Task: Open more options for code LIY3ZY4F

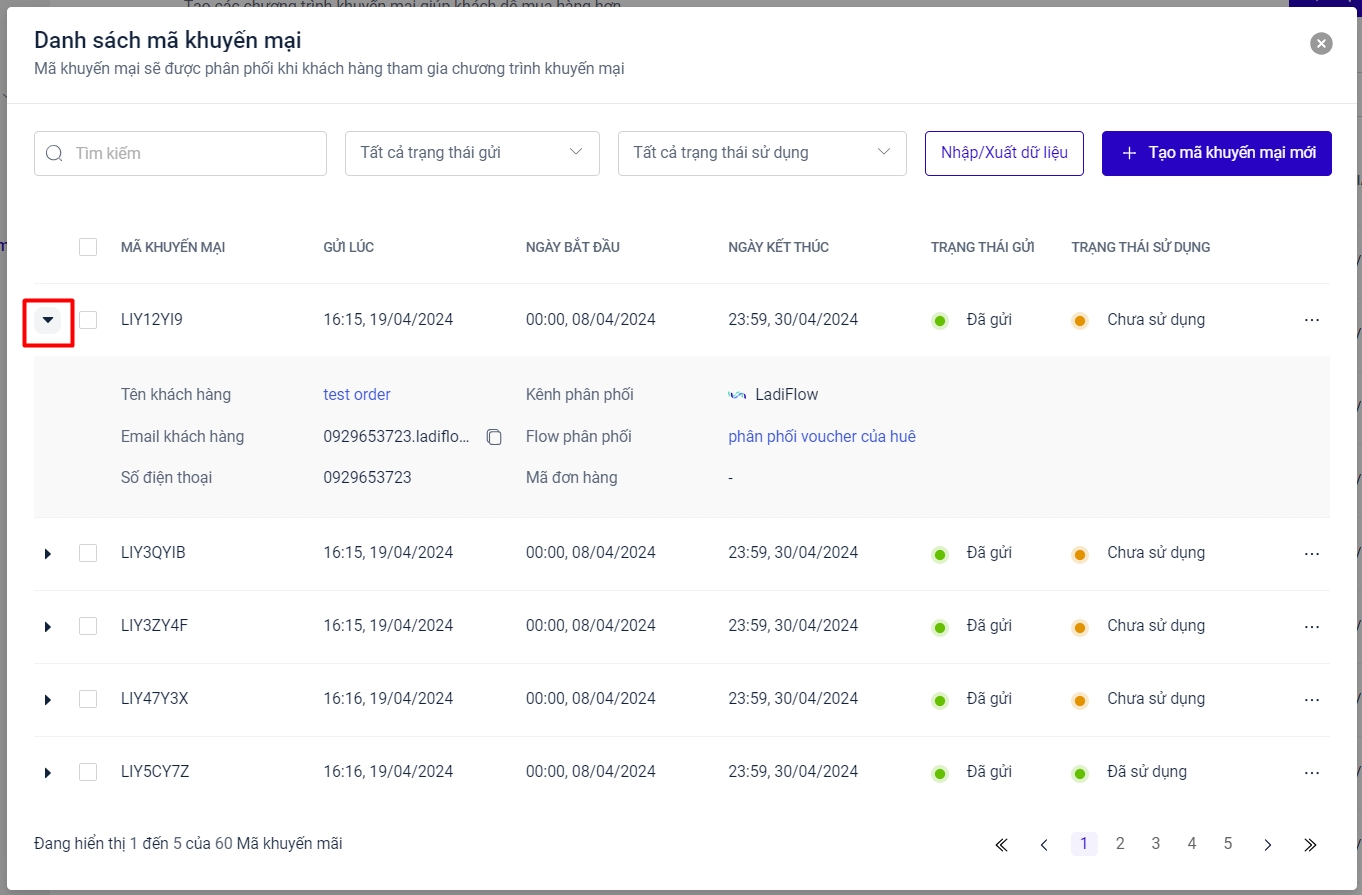Action: coord(1312,626)
